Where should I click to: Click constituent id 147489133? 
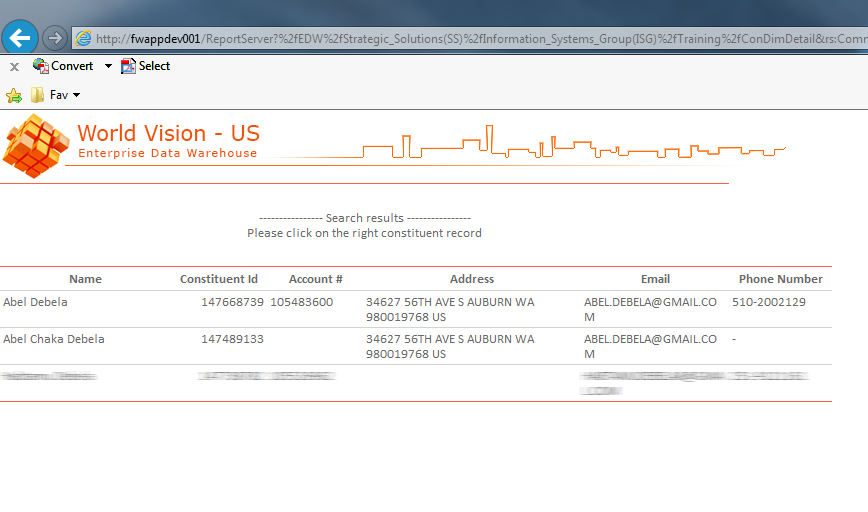(x=232, y=339)
